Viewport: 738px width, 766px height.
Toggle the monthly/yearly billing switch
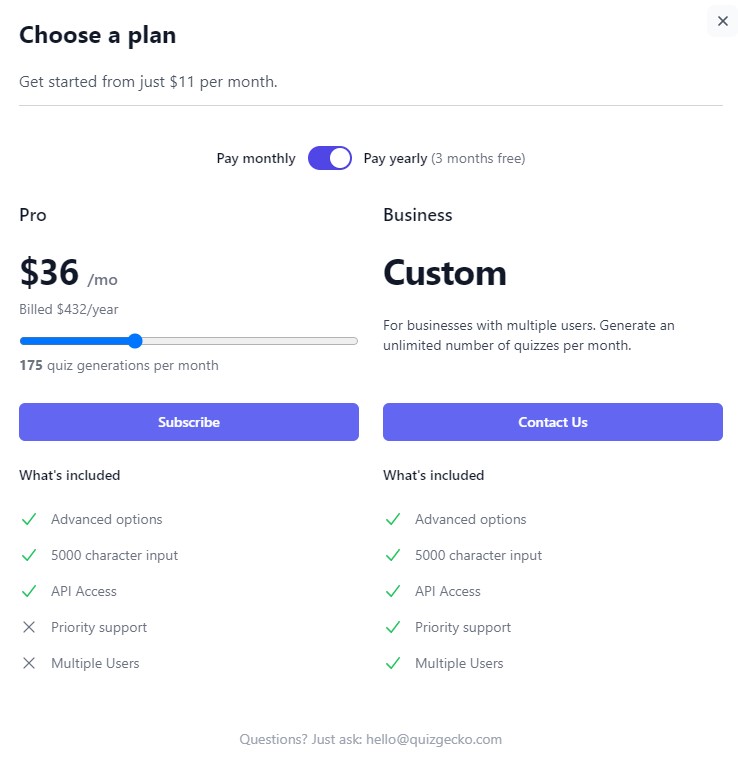tap(330, 158)
